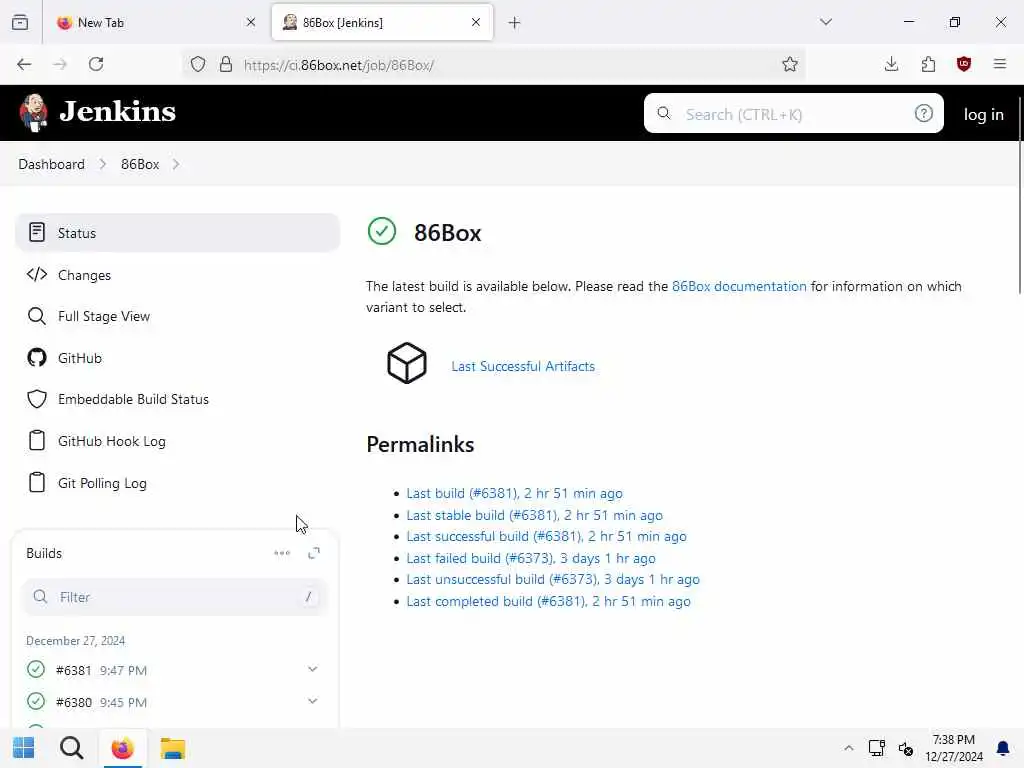Image resolution: width=1024 pixels, height=768 pixels.
Task: Go to Dashboard via breadcrumb
Action: (x=52, y=165)
